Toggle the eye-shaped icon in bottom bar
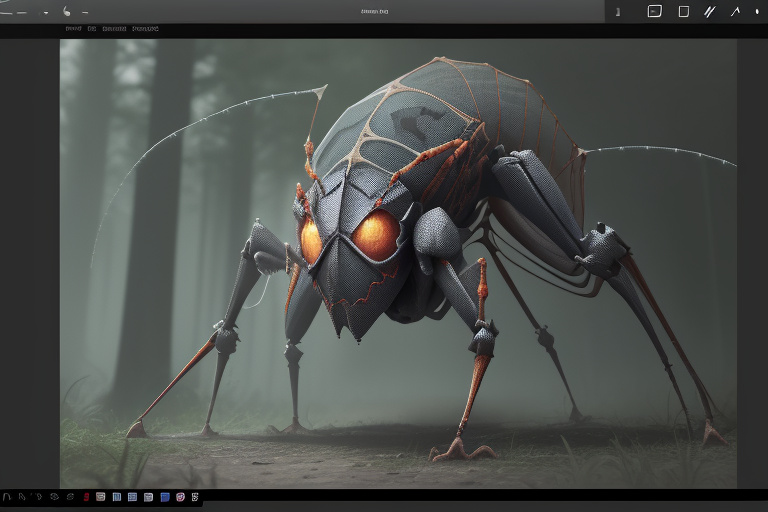The image size is (768, 512). tap(54, 497)
